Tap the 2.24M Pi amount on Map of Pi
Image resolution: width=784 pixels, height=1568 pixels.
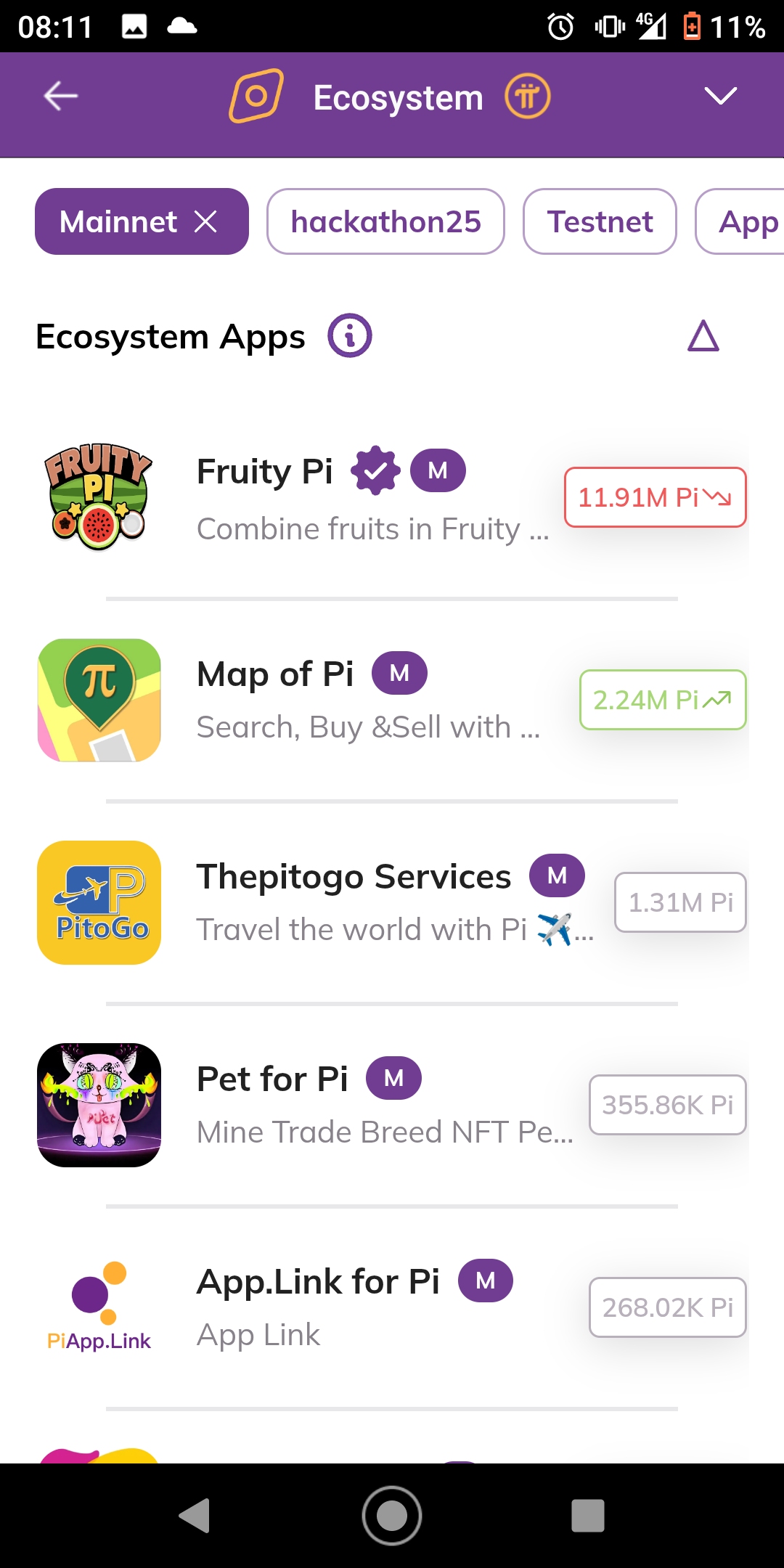pyautogui.click(x=662, y=700)
